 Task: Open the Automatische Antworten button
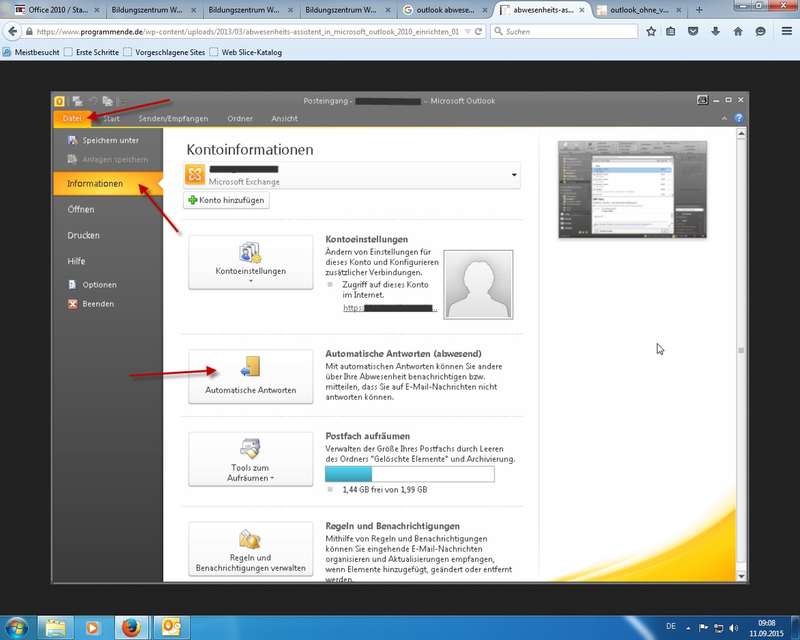click(251, 377)
